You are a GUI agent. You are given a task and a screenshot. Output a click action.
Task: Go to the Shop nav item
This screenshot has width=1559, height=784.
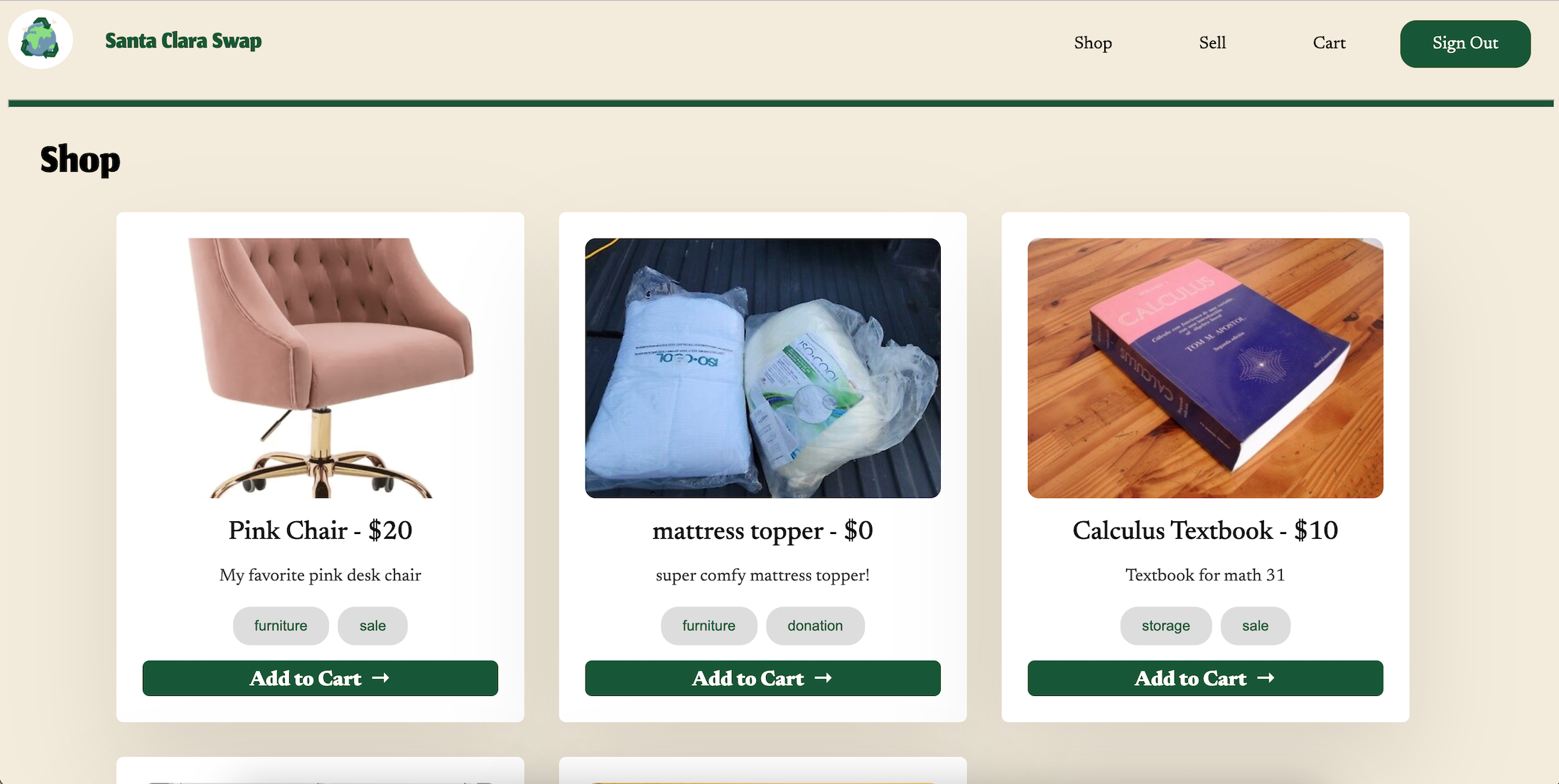[x=1093, y=43]
